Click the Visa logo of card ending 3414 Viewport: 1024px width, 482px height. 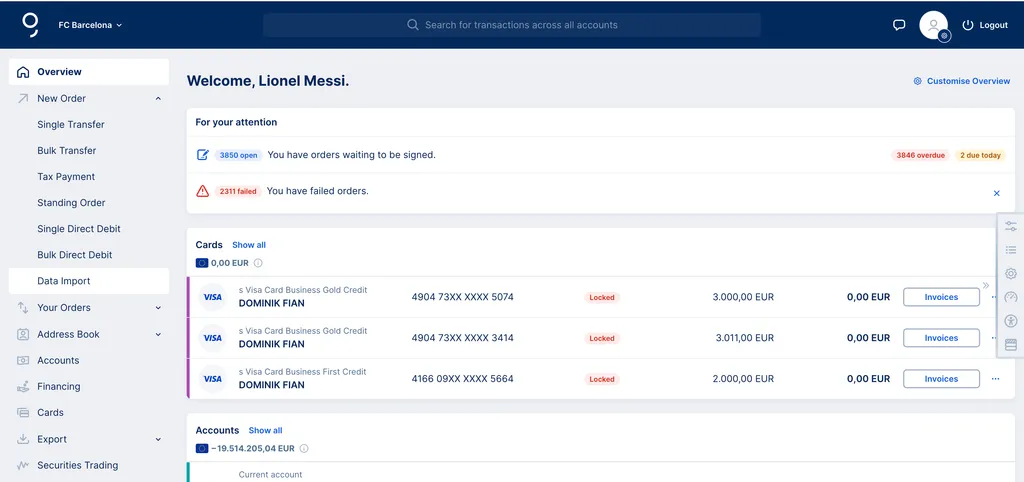(212, 338)
